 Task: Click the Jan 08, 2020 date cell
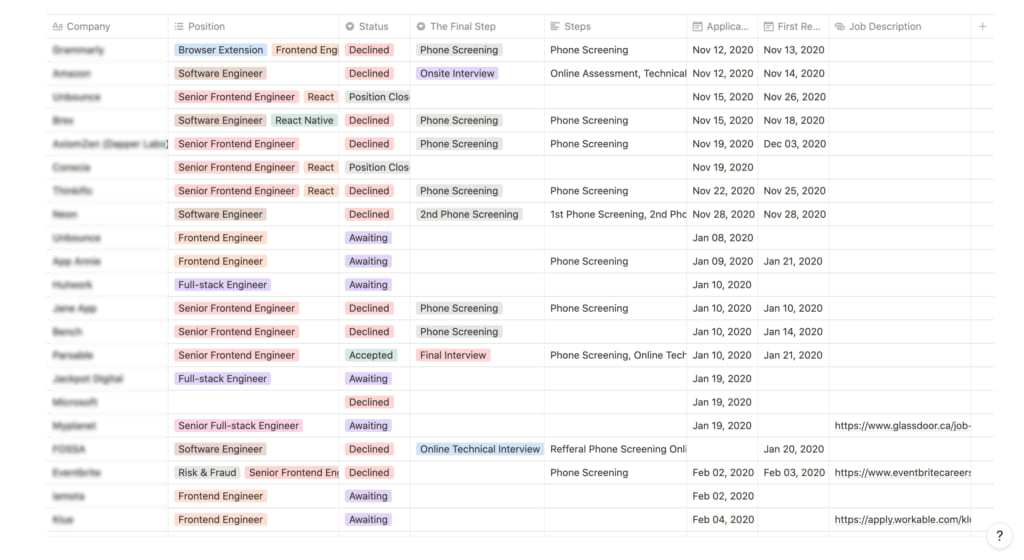tap(722, 238)
